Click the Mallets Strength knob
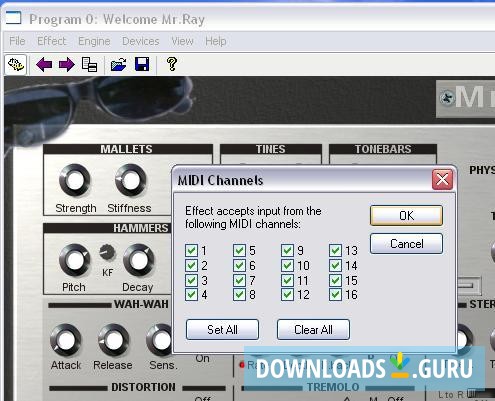The width and height of the screenshot is (495, 401). pos(75,180)
